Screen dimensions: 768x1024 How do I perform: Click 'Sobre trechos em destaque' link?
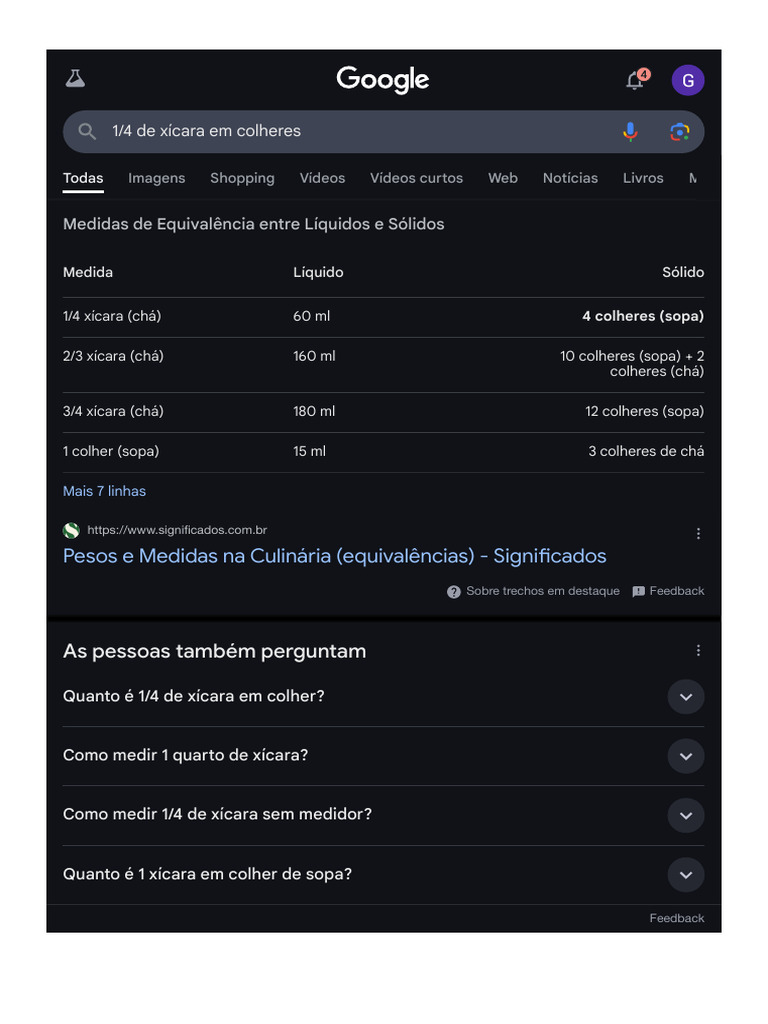coord(542,591)
